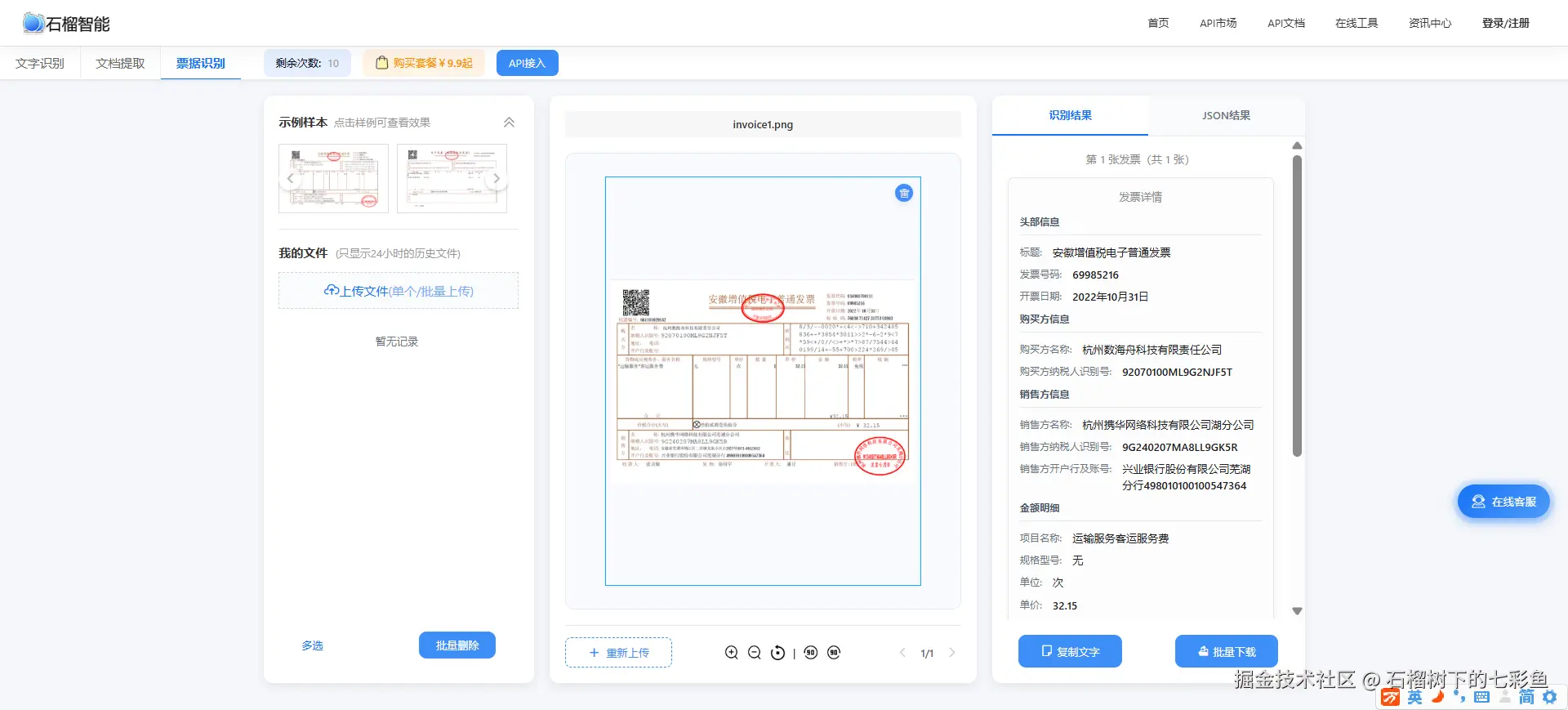Click the 批量下载 button

[x=1227, y=651]
